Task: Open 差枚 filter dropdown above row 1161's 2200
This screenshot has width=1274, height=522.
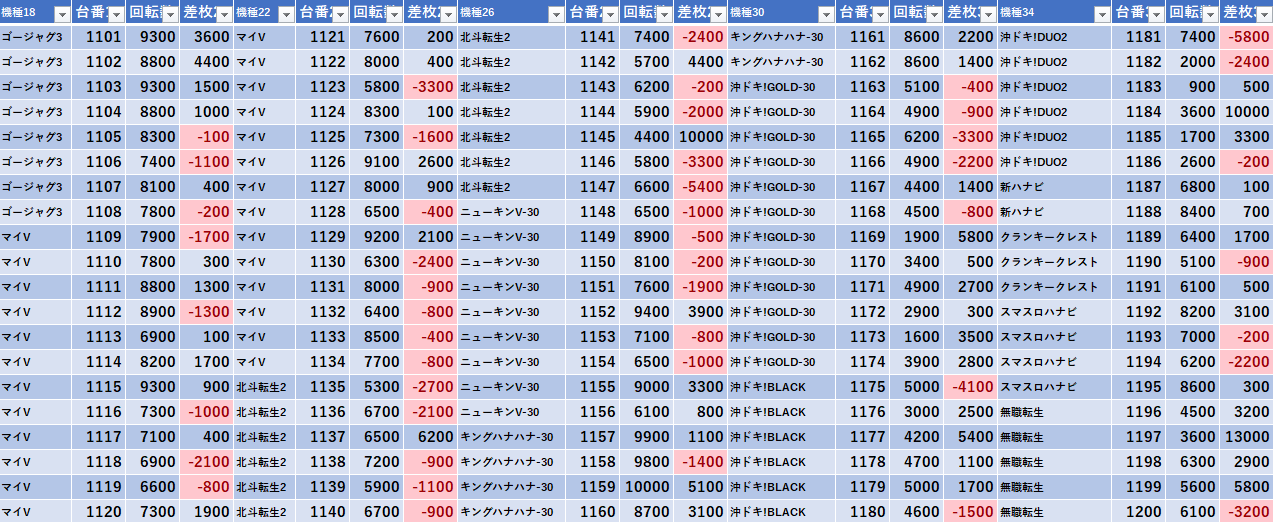Action: [987, 14]
